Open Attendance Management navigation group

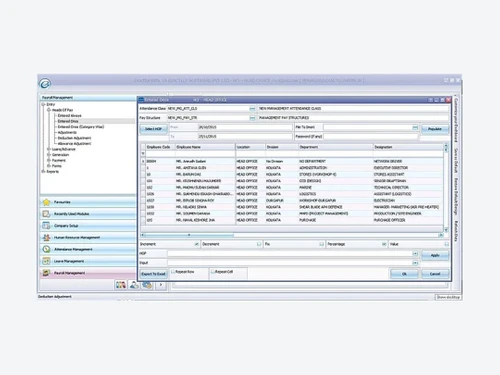click(88, 249)
